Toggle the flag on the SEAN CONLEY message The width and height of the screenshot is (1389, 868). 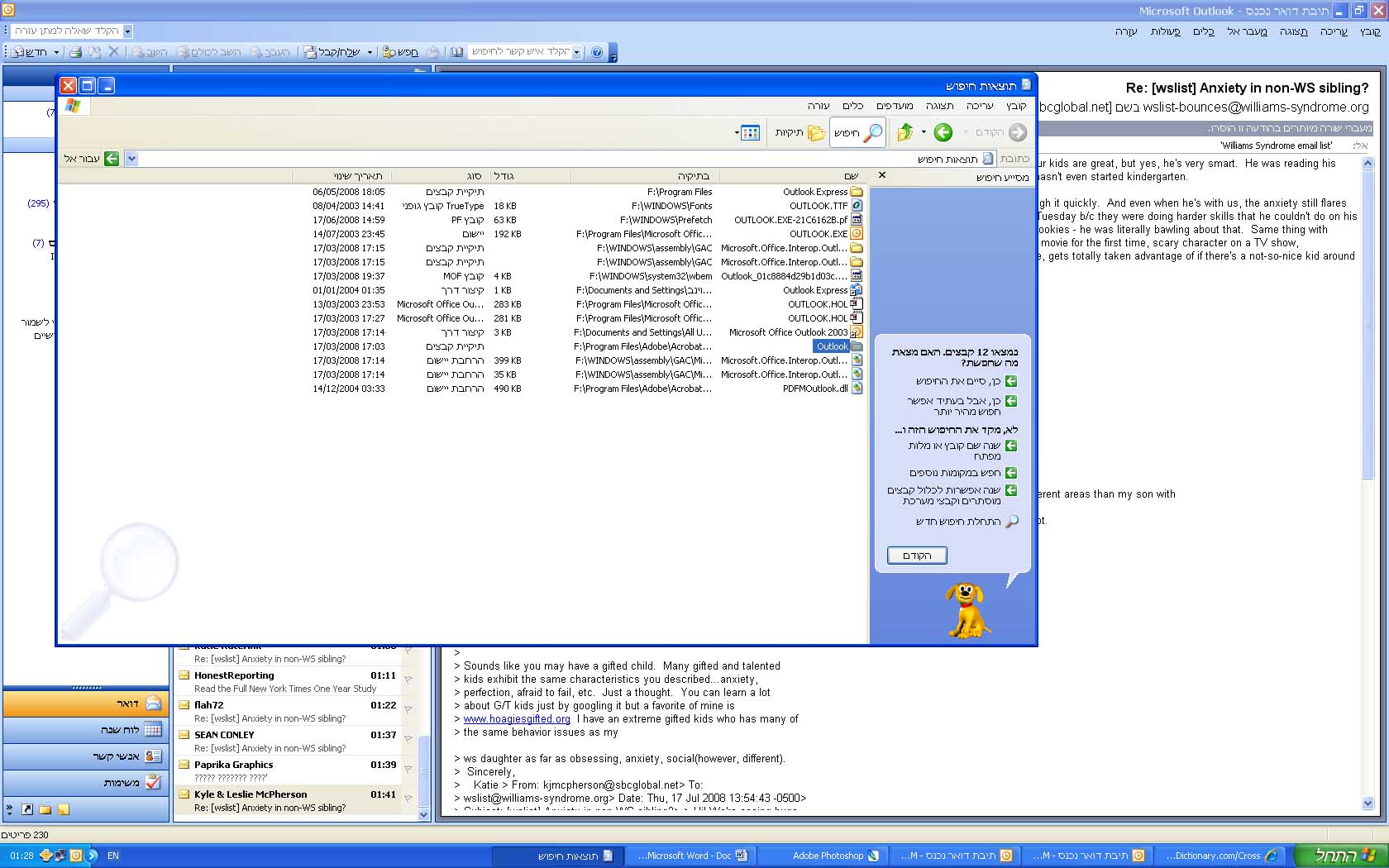(x=408, y=740)
